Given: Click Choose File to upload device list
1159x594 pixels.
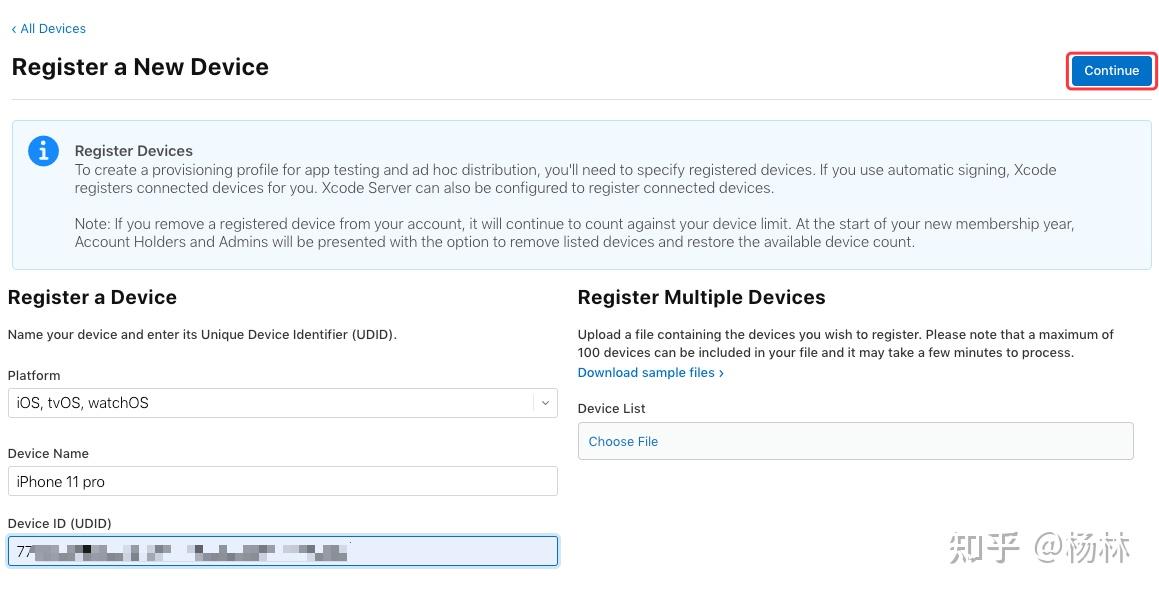Looking at the screenshot, I should pos(623,441).
